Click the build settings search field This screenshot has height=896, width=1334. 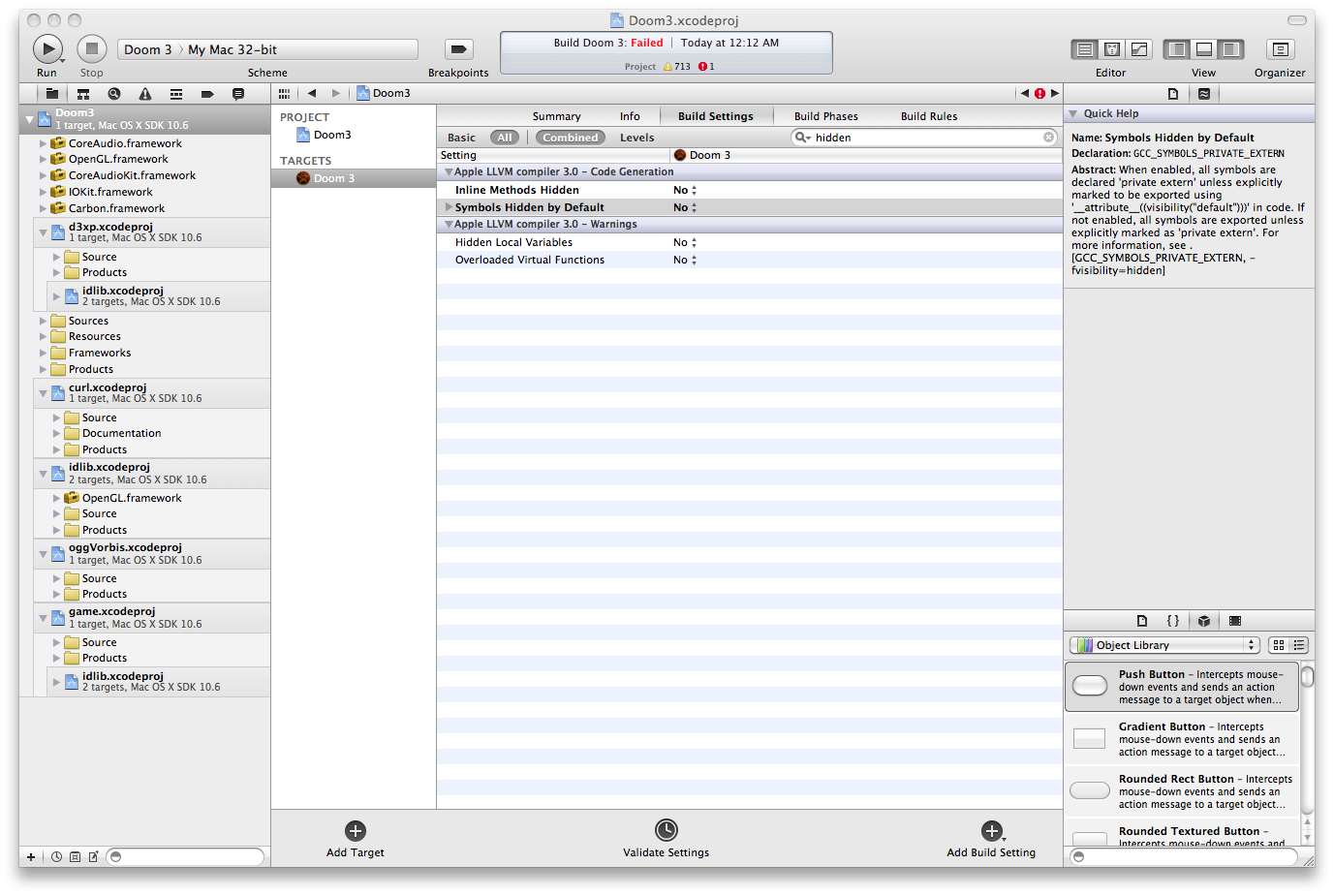(x=925, y=138)
